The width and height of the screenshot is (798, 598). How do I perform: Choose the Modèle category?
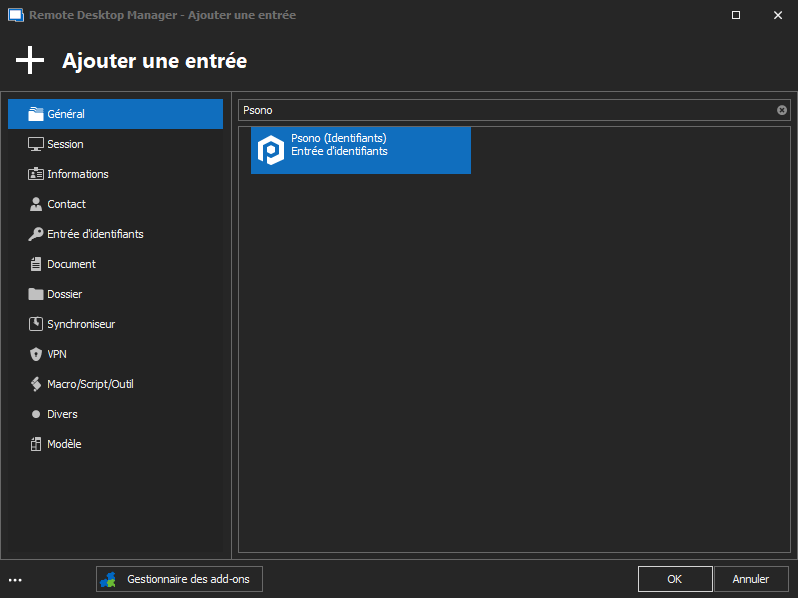[64, 444]
